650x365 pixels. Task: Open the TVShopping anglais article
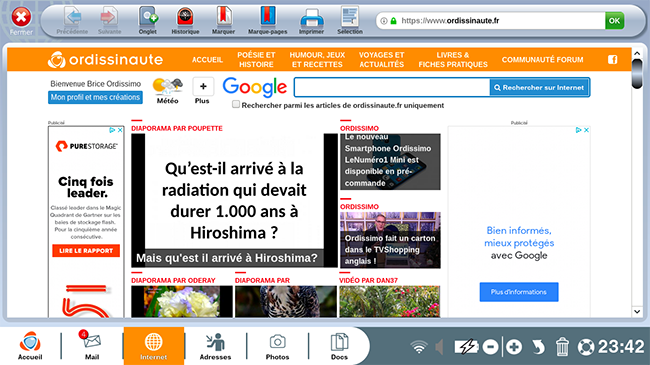(390, 240)
